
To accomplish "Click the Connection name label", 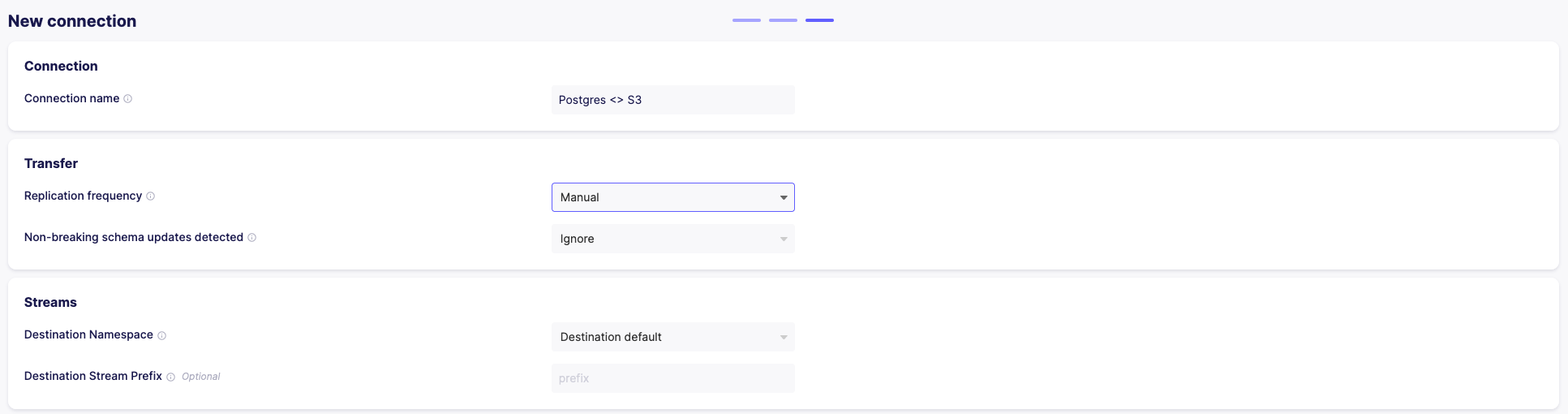I will [71, 98].
